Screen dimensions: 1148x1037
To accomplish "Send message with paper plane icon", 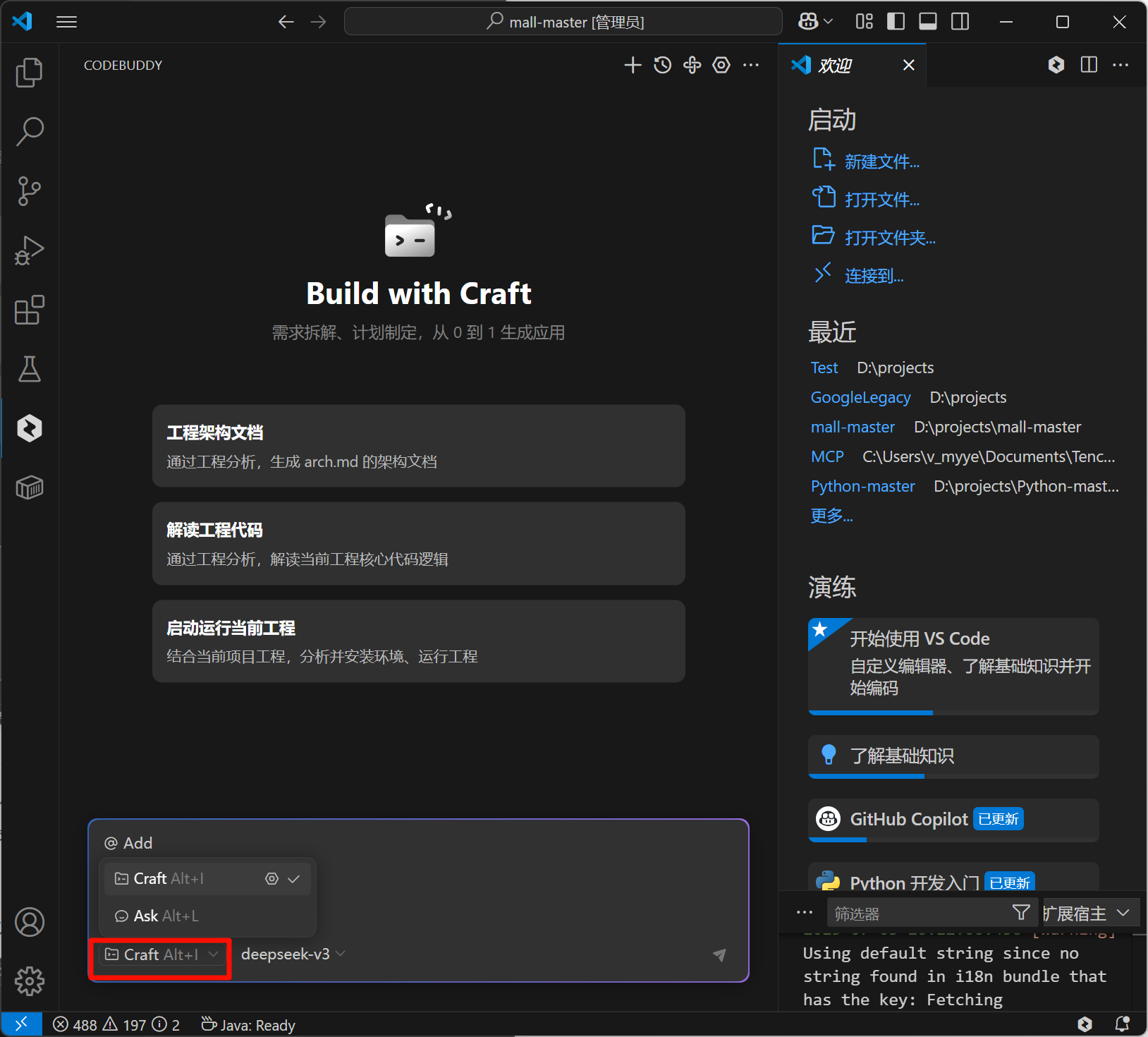I will tap(719, 954).
